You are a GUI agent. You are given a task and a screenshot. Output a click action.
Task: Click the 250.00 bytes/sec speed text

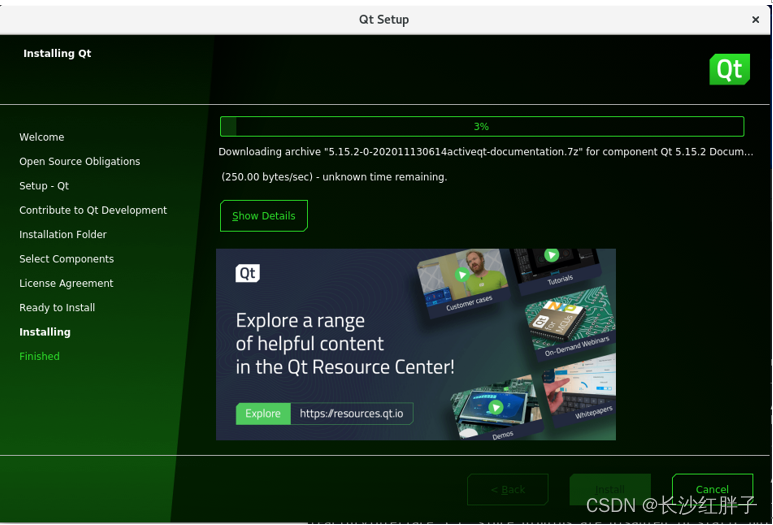click(x=334, y=177)
